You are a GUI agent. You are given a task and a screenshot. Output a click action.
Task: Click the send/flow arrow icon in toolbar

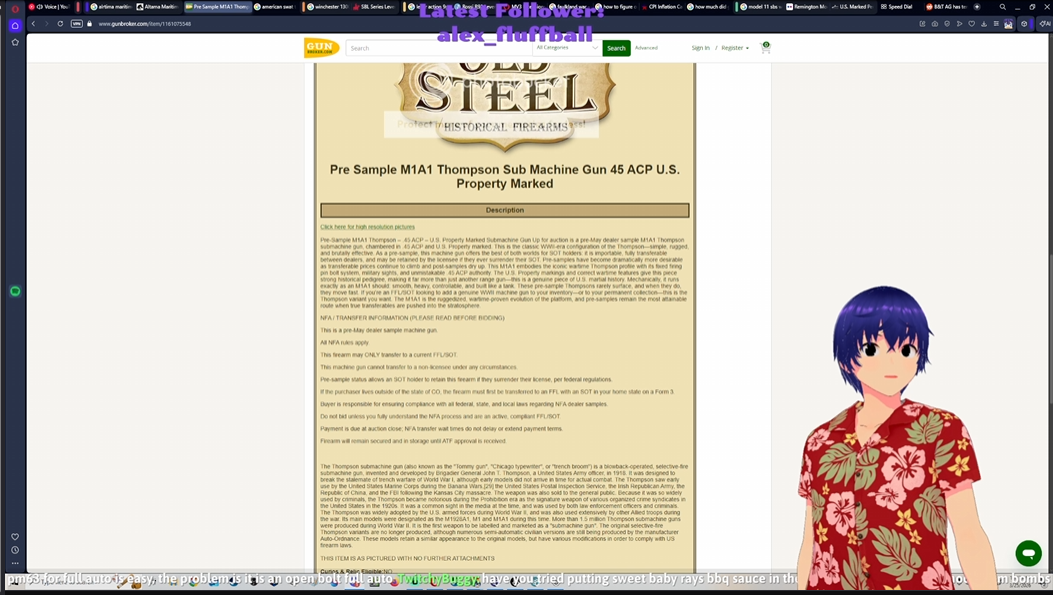pyautogui.click(x=959, y=24)
